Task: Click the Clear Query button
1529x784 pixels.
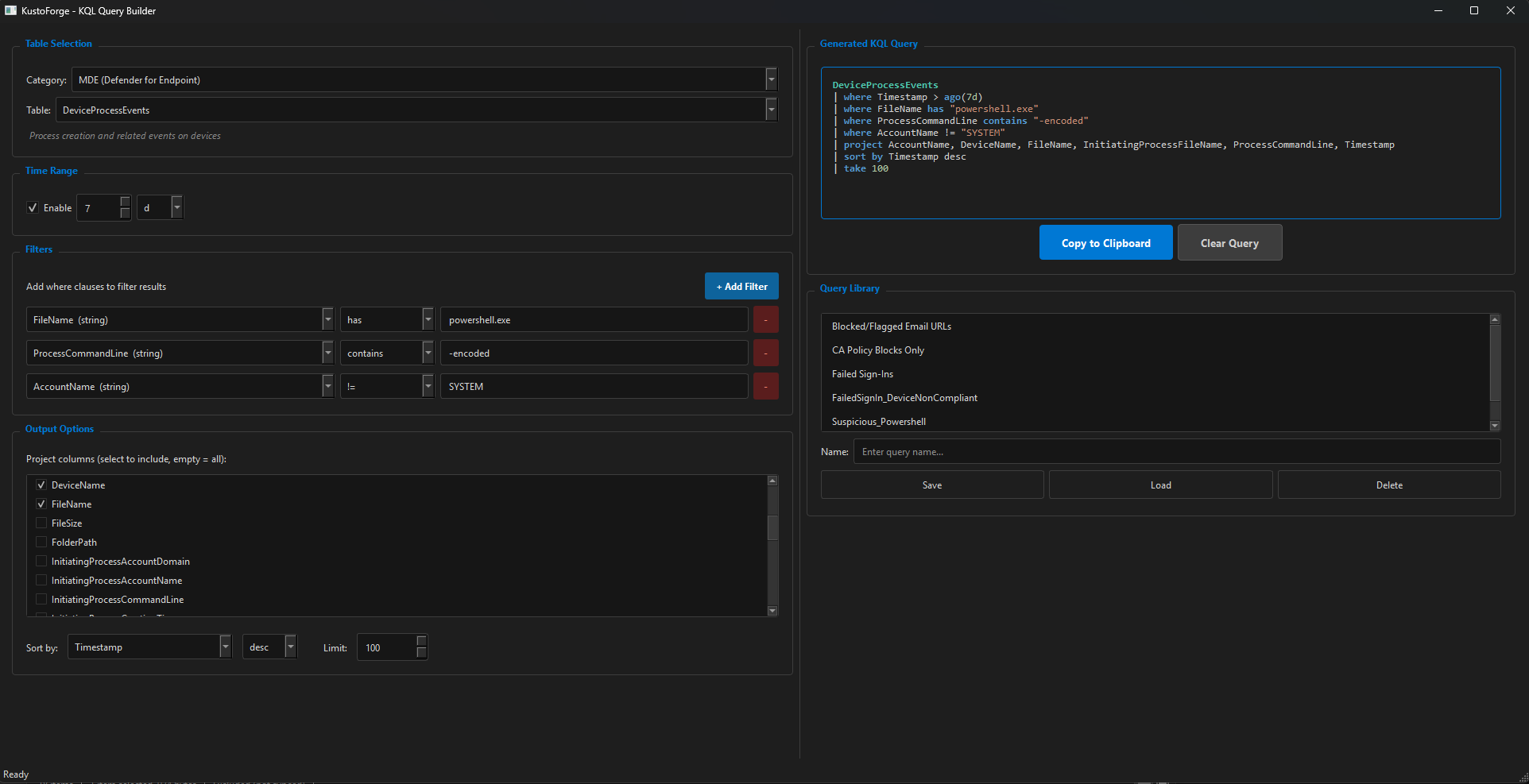Action: click(1229, 242)
